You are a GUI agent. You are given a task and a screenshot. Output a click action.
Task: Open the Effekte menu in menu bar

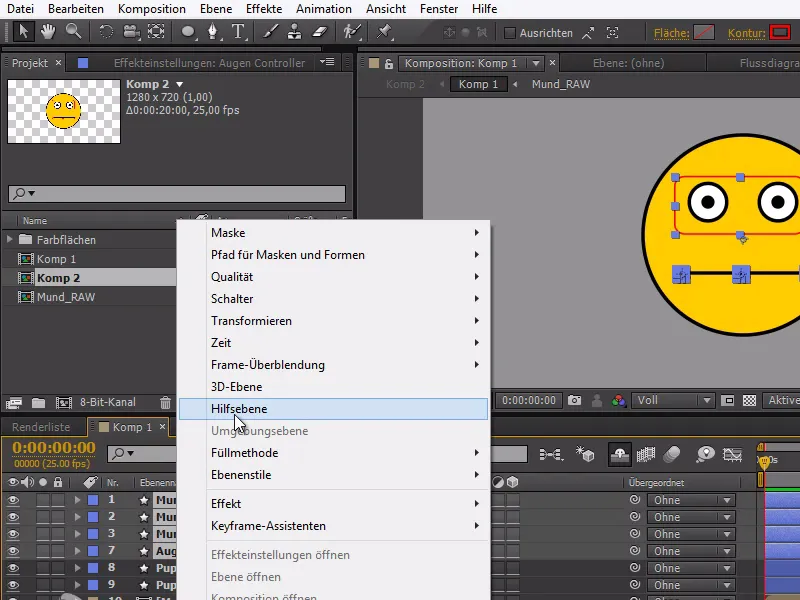(x=264, y=9)
